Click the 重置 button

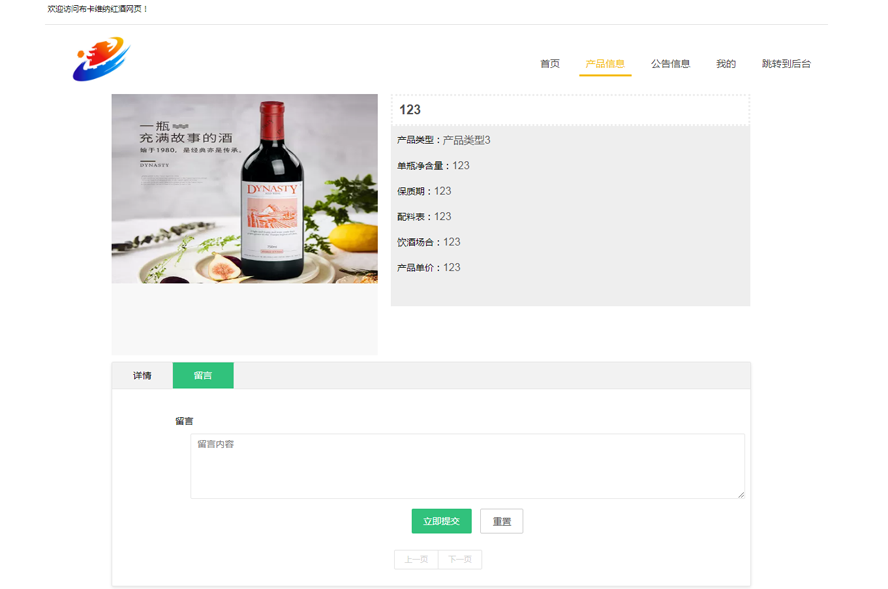(501, 521)
